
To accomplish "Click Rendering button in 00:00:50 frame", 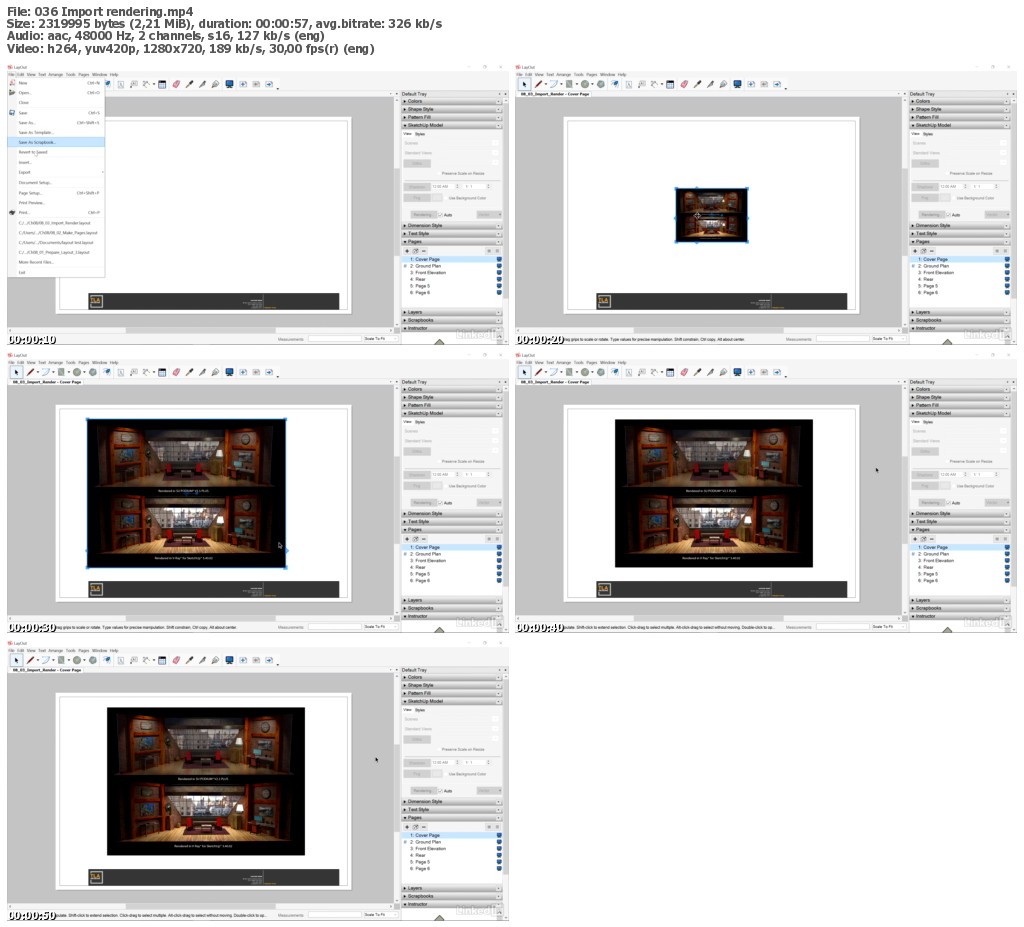I will (422, 790).
